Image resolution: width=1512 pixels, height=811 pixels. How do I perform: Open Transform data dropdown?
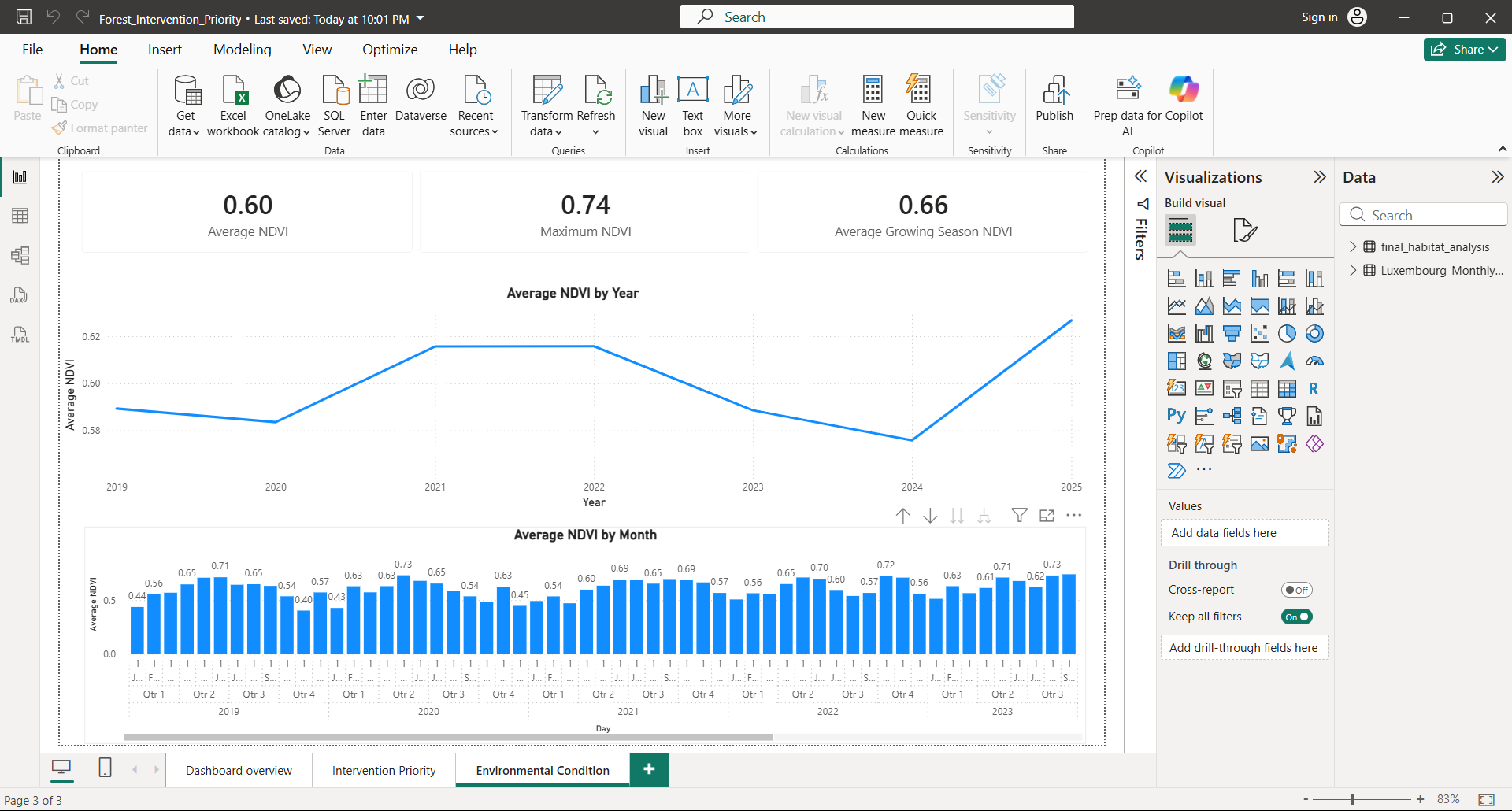547,106
